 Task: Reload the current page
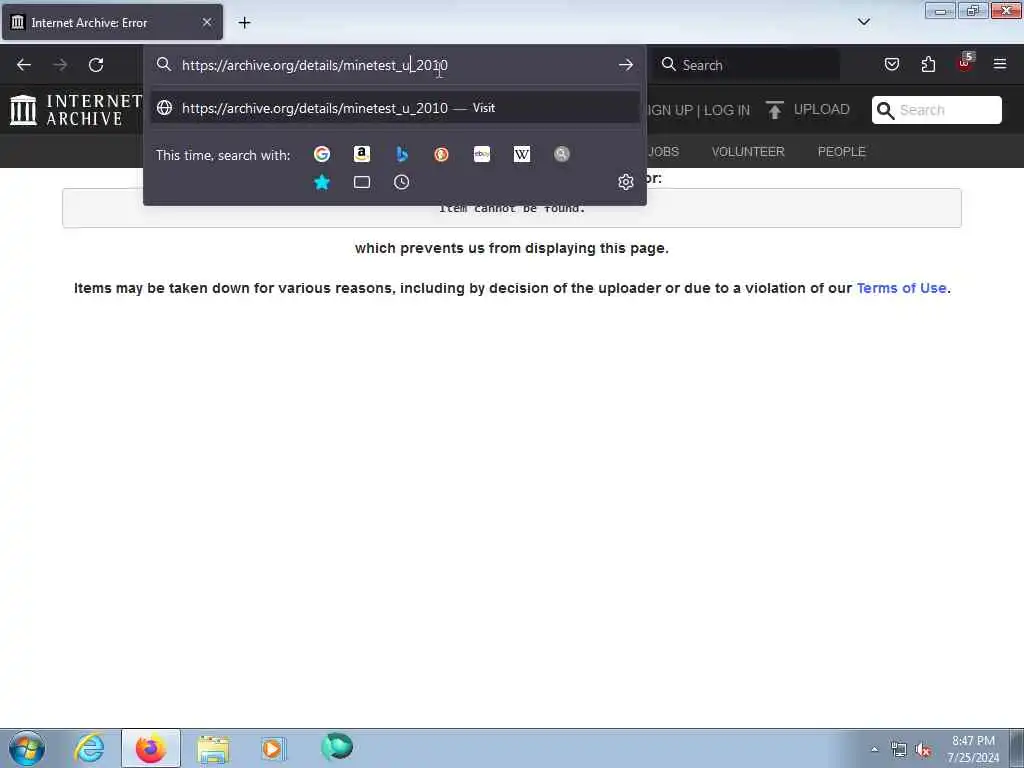click(x=96, y=65)
